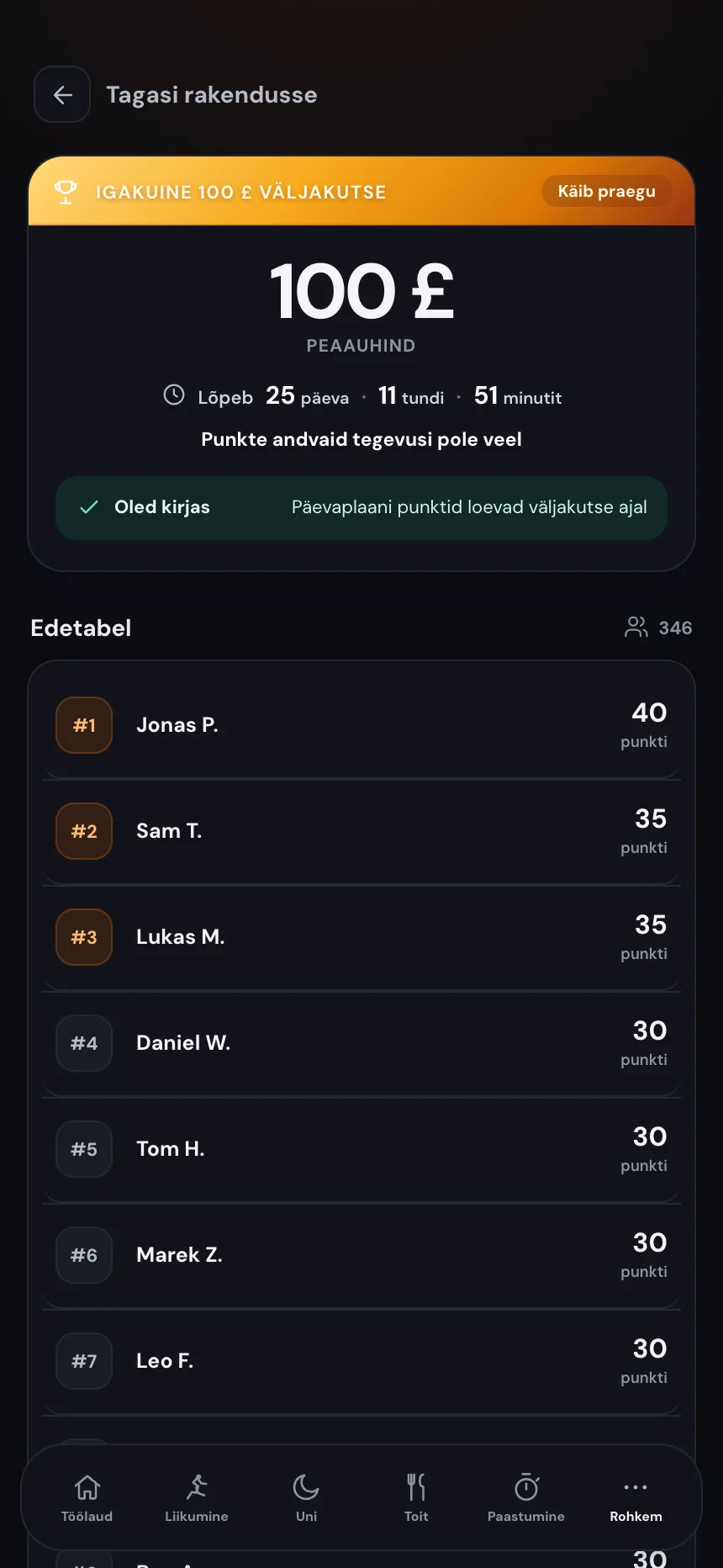Open the Töölaud home tab

[x=87, y=1498]
